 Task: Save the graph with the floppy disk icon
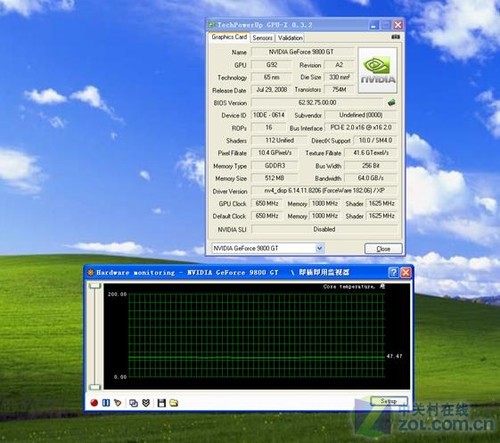tap(161, 403)
